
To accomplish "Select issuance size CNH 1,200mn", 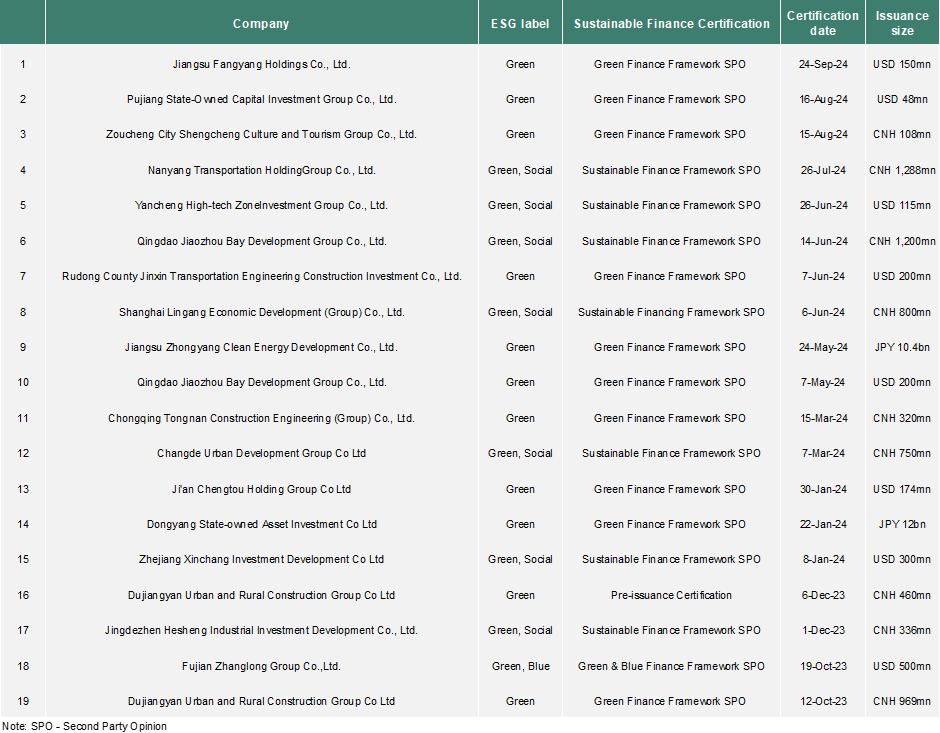I will point(902,241).
